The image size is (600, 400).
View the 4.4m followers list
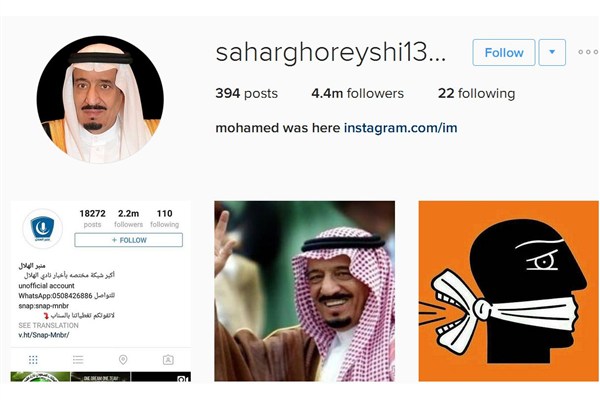point(357,93)
